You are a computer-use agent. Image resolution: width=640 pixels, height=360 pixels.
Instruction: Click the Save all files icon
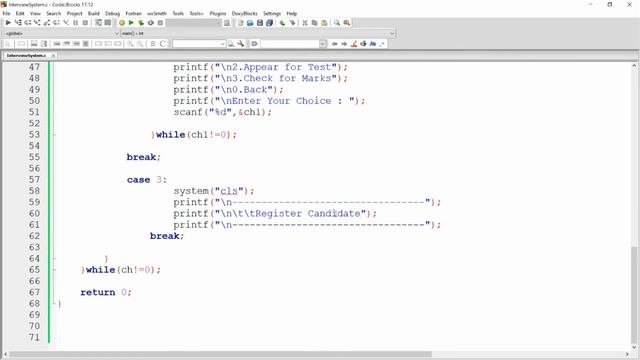tap(269, 23)
